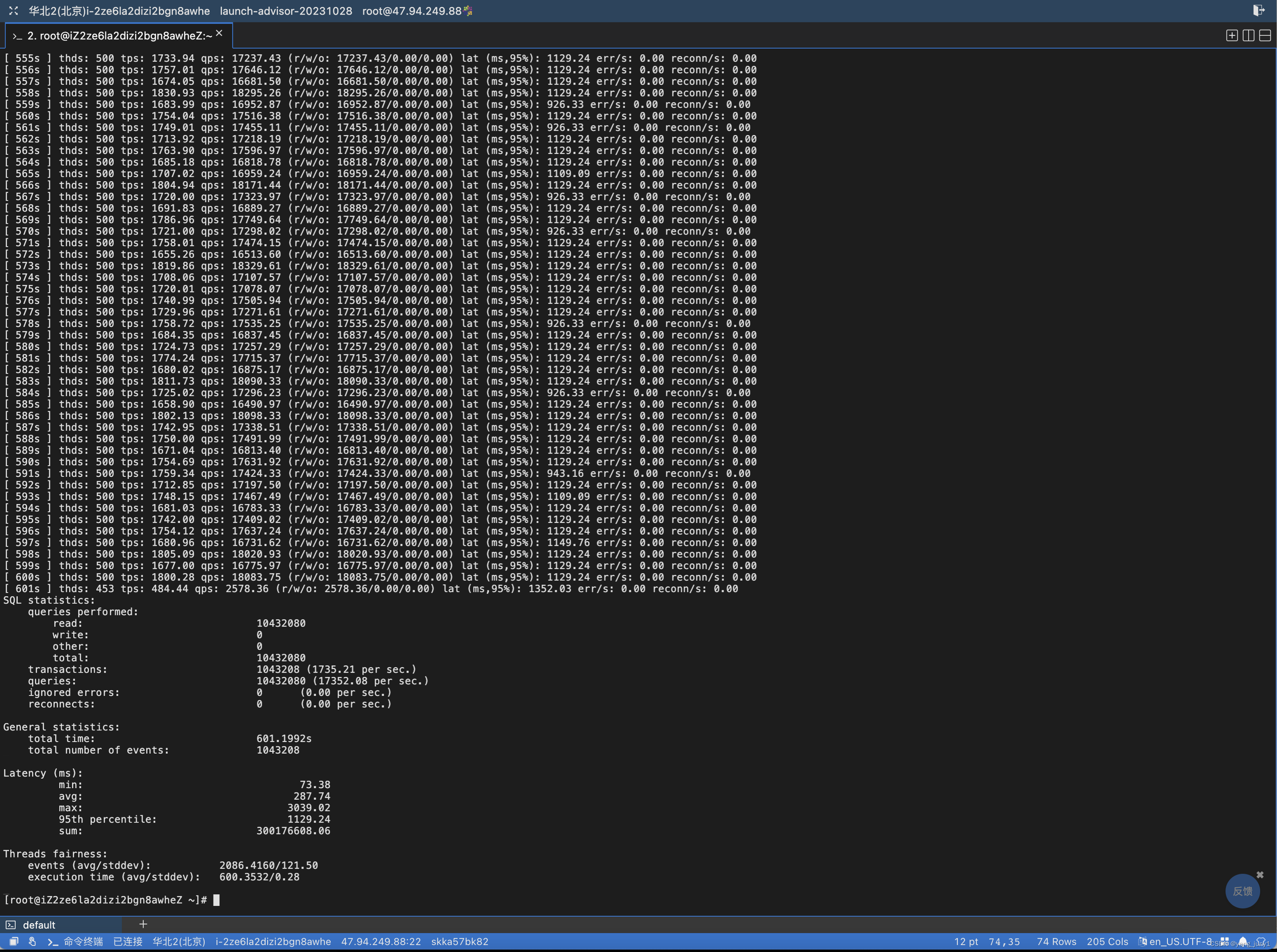The width and height of the screenshot is (1277, 952).
Task: Click root@47.94.249.88 in the title bar
Action: click(x=412, y=11)
